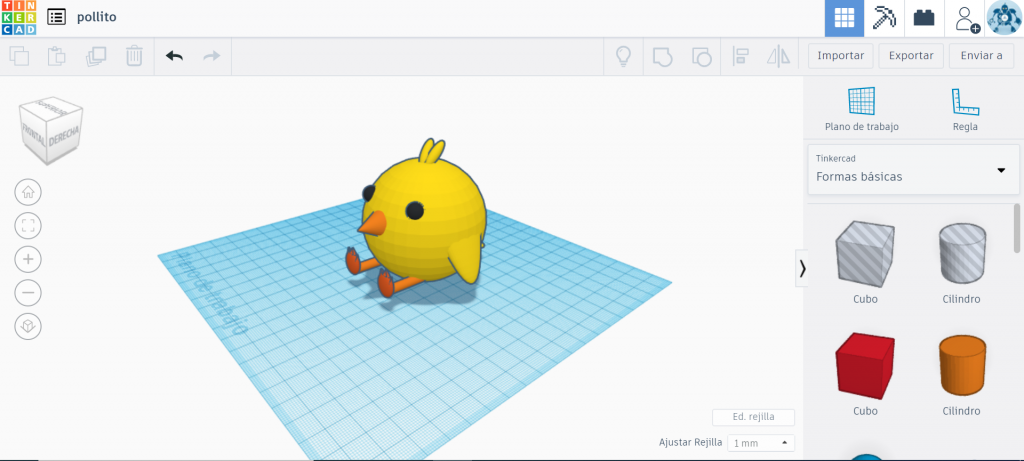Click the add collaborator person icon
The image size is (1024, 461).
pyautogui.click(x=966, y=18)
